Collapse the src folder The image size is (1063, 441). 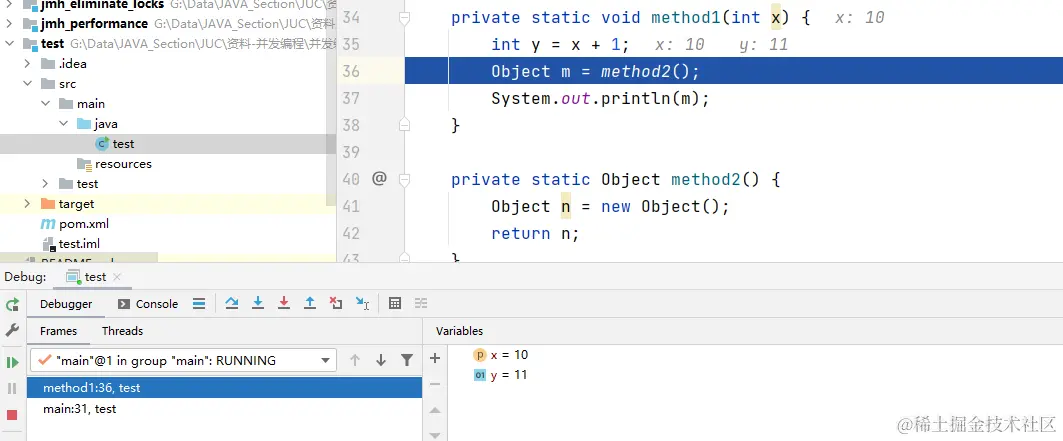click(x=27, y=84)
